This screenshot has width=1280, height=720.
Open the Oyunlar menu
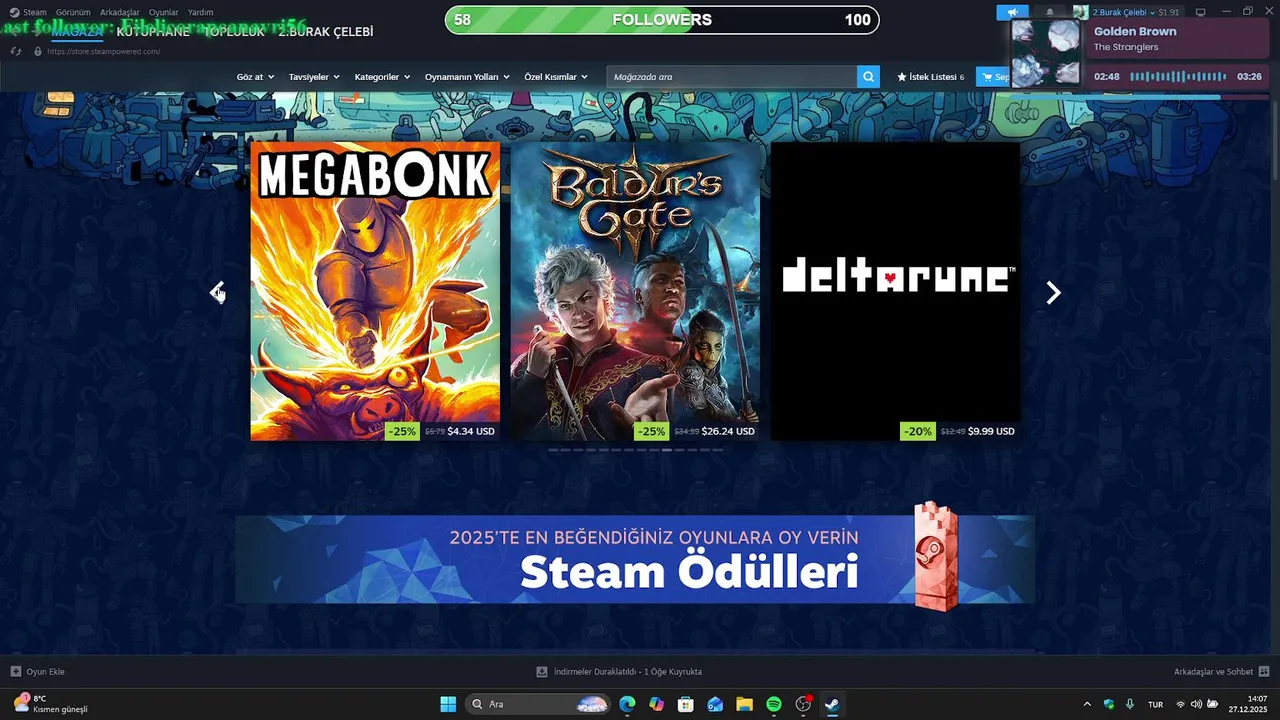[x=163, y=12]
